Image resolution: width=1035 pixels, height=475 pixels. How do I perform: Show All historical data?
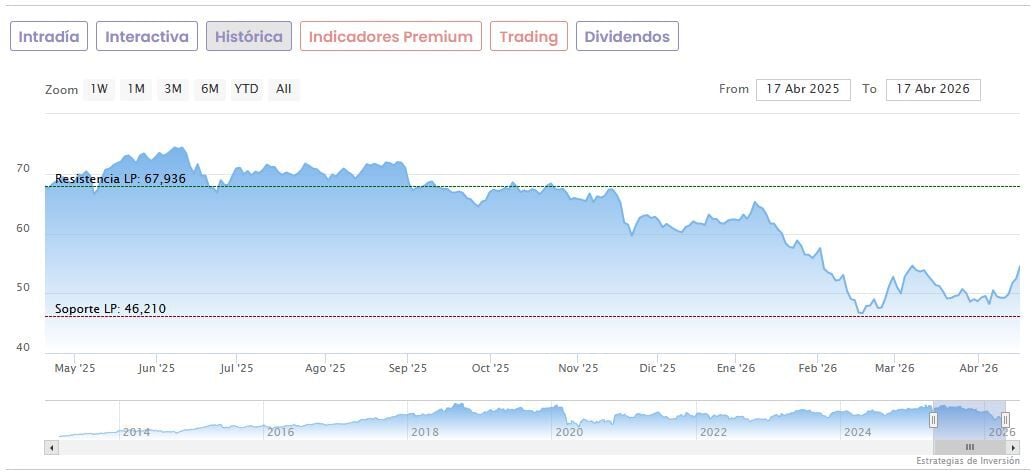[x=284, y=89]
